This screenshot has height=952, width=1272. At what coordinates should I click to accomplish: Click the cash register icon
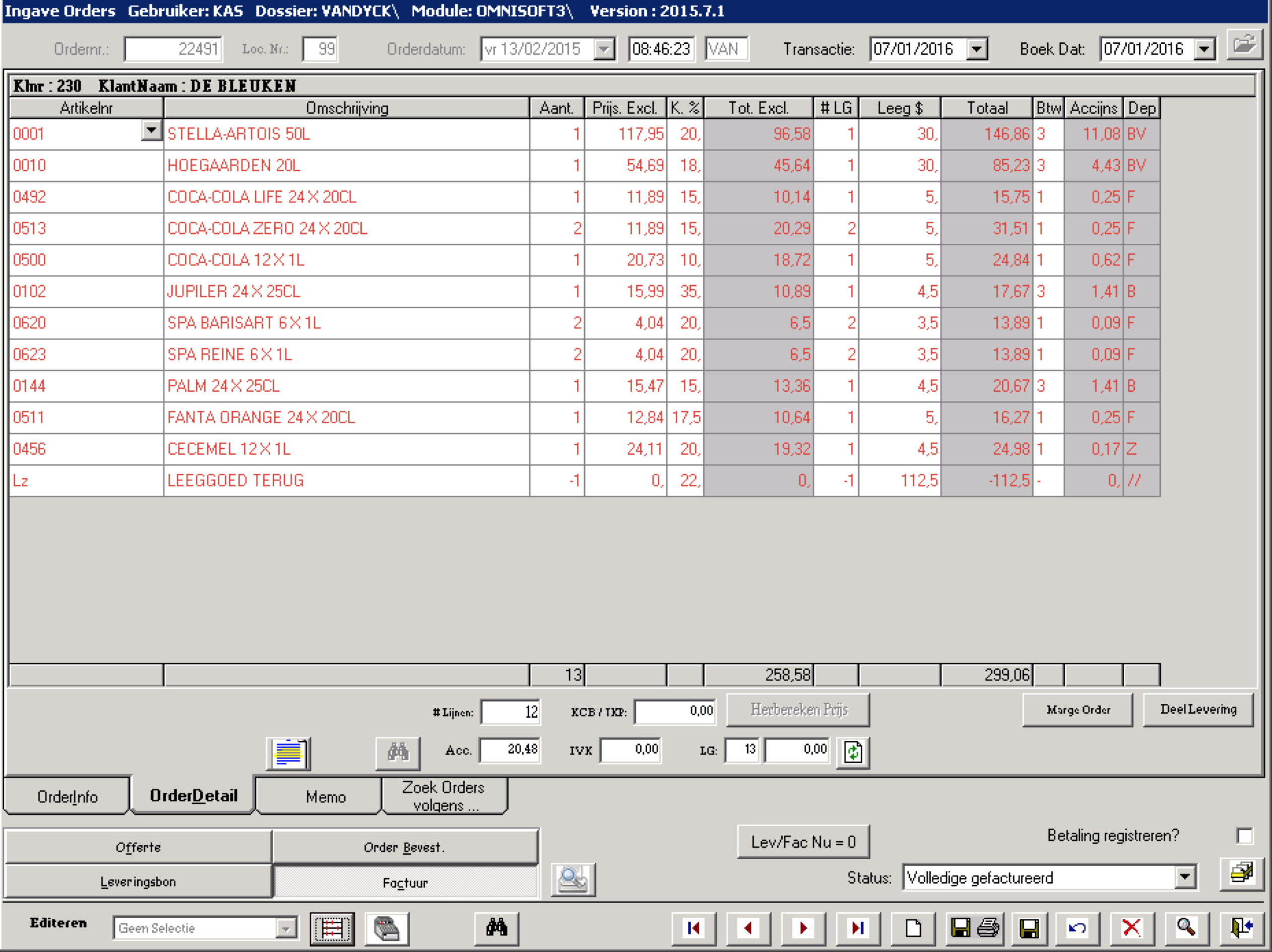tap(387, 928)
